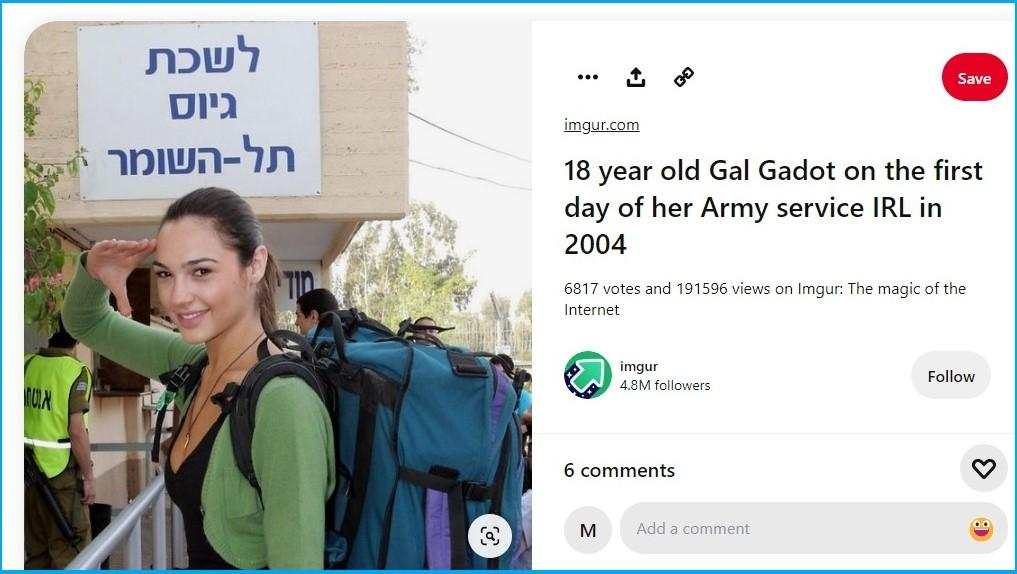Click the teal backpack in the photo
1017x574 pixels.
point(422,441)
